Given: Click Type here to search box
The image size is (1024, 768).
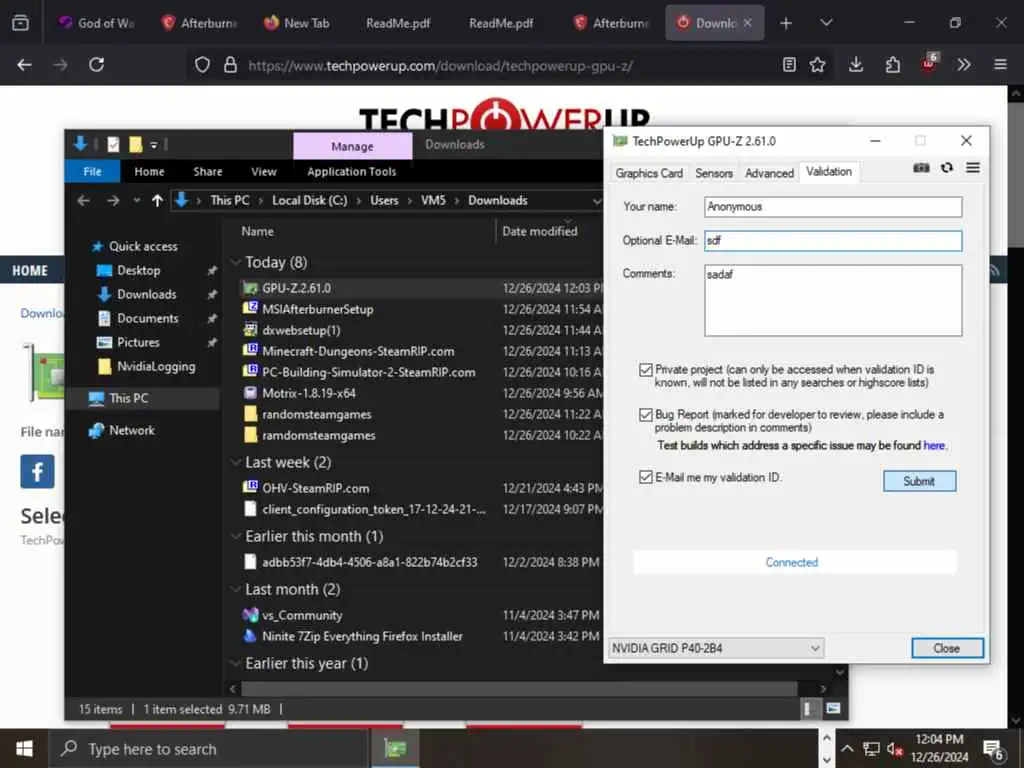Looking at the screenshot, I should (x=209, y=749).
